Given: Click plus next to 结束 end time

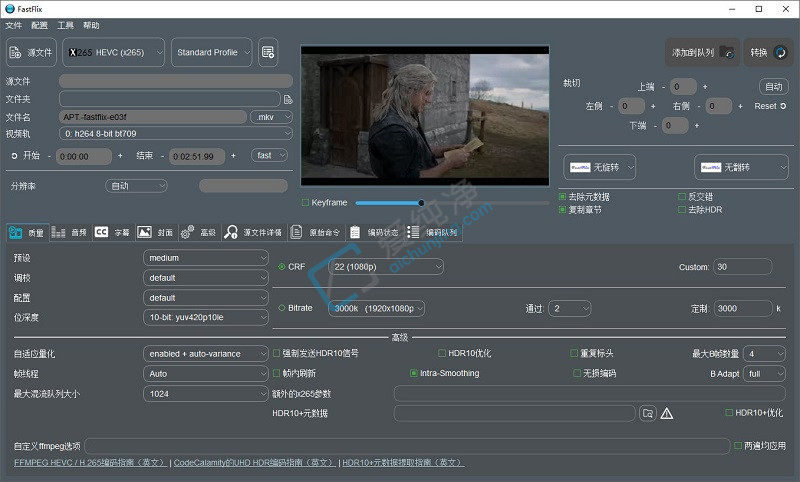Looking at the screenshot, I should 233,156.
